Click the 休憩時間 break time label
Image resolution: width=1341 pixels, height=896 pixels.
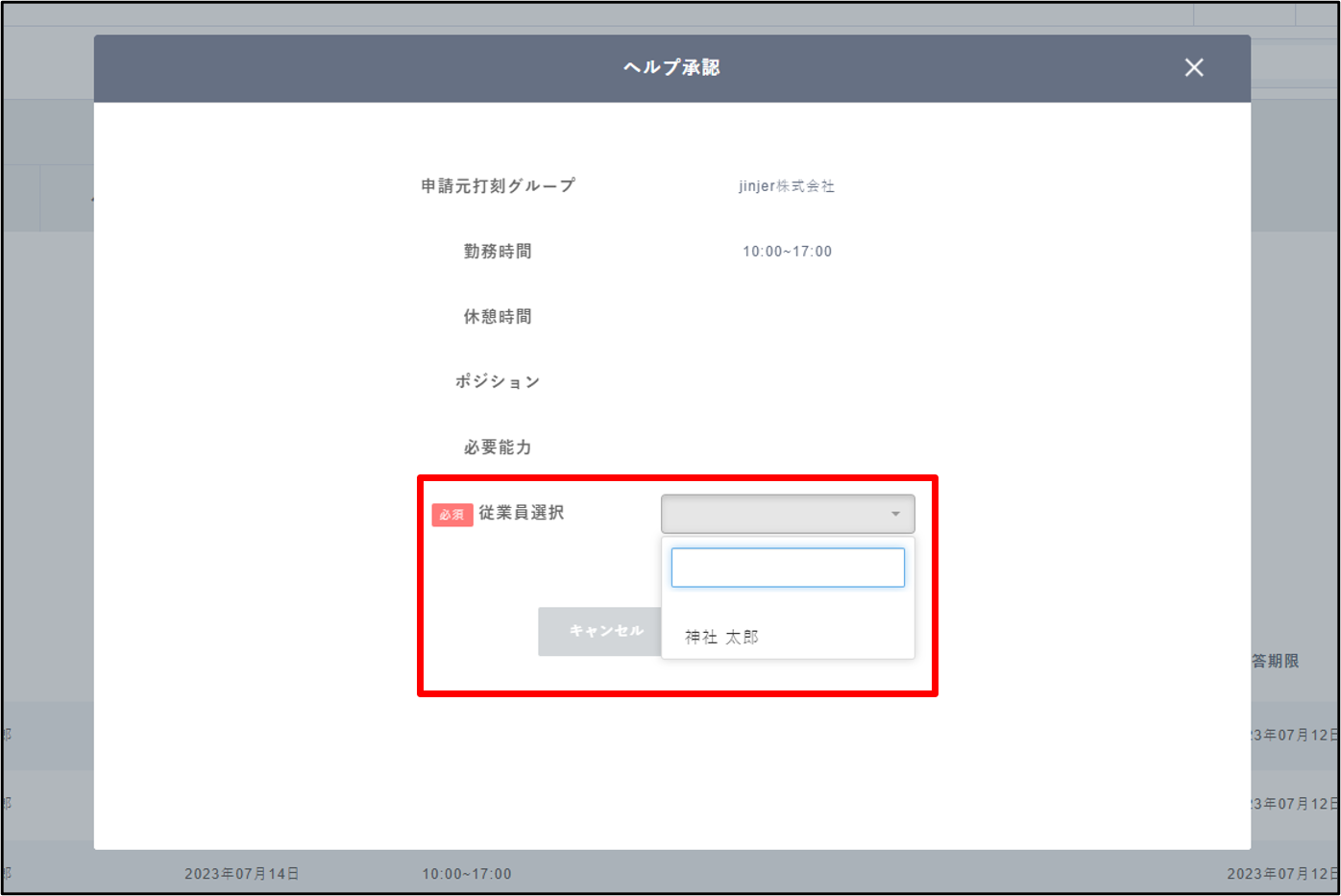(x=498, y=316)
